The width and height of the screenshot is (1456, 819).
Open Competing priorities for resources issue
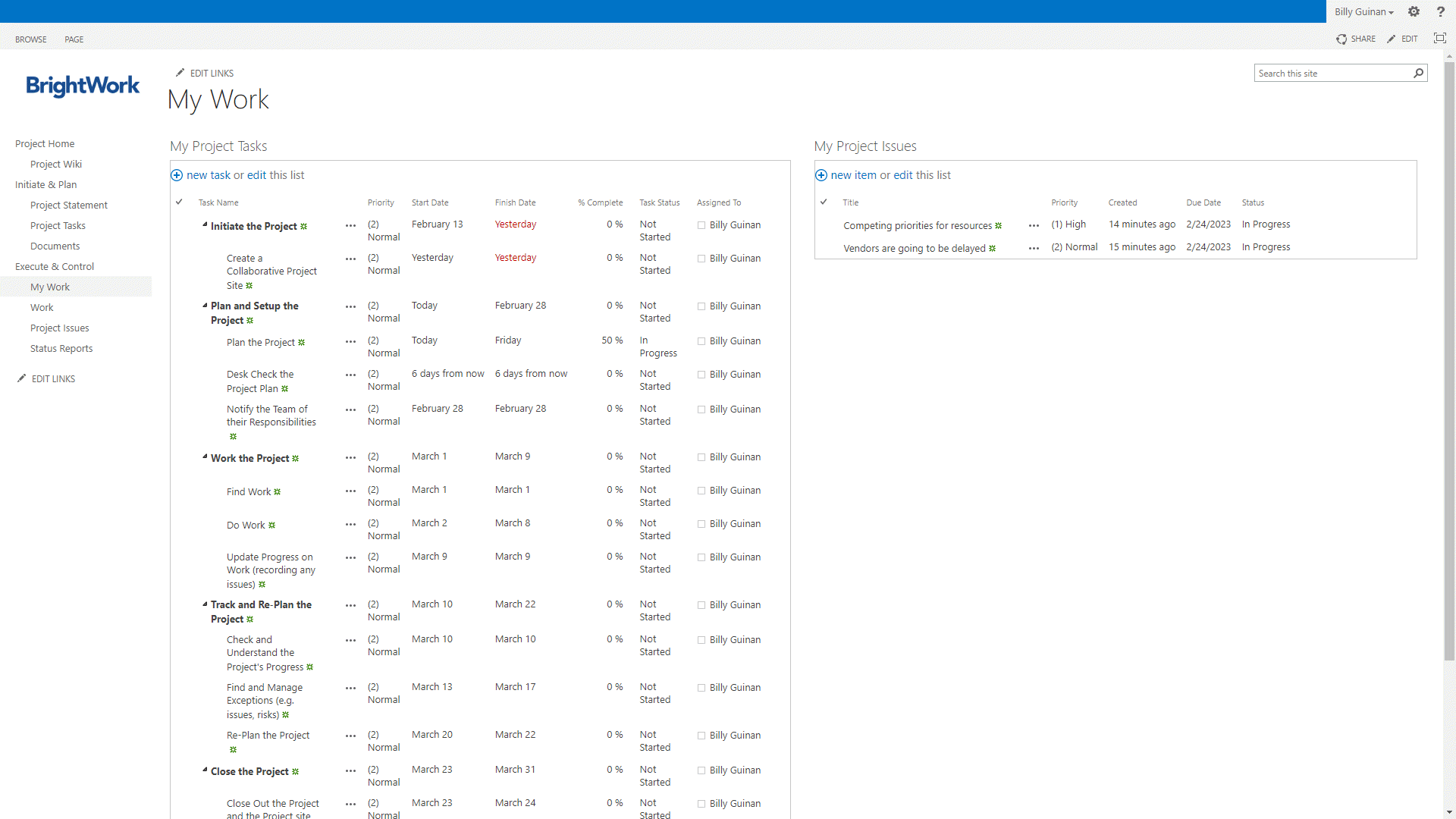(x=918, y=225)
